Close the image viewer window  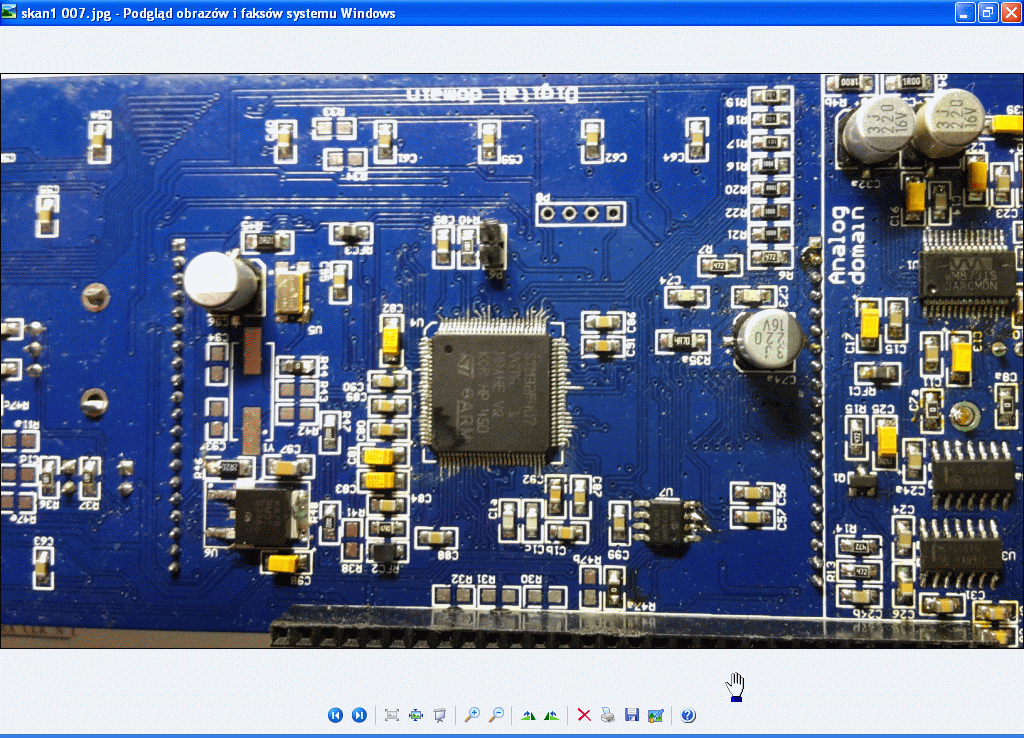(x=1010, y=13)
